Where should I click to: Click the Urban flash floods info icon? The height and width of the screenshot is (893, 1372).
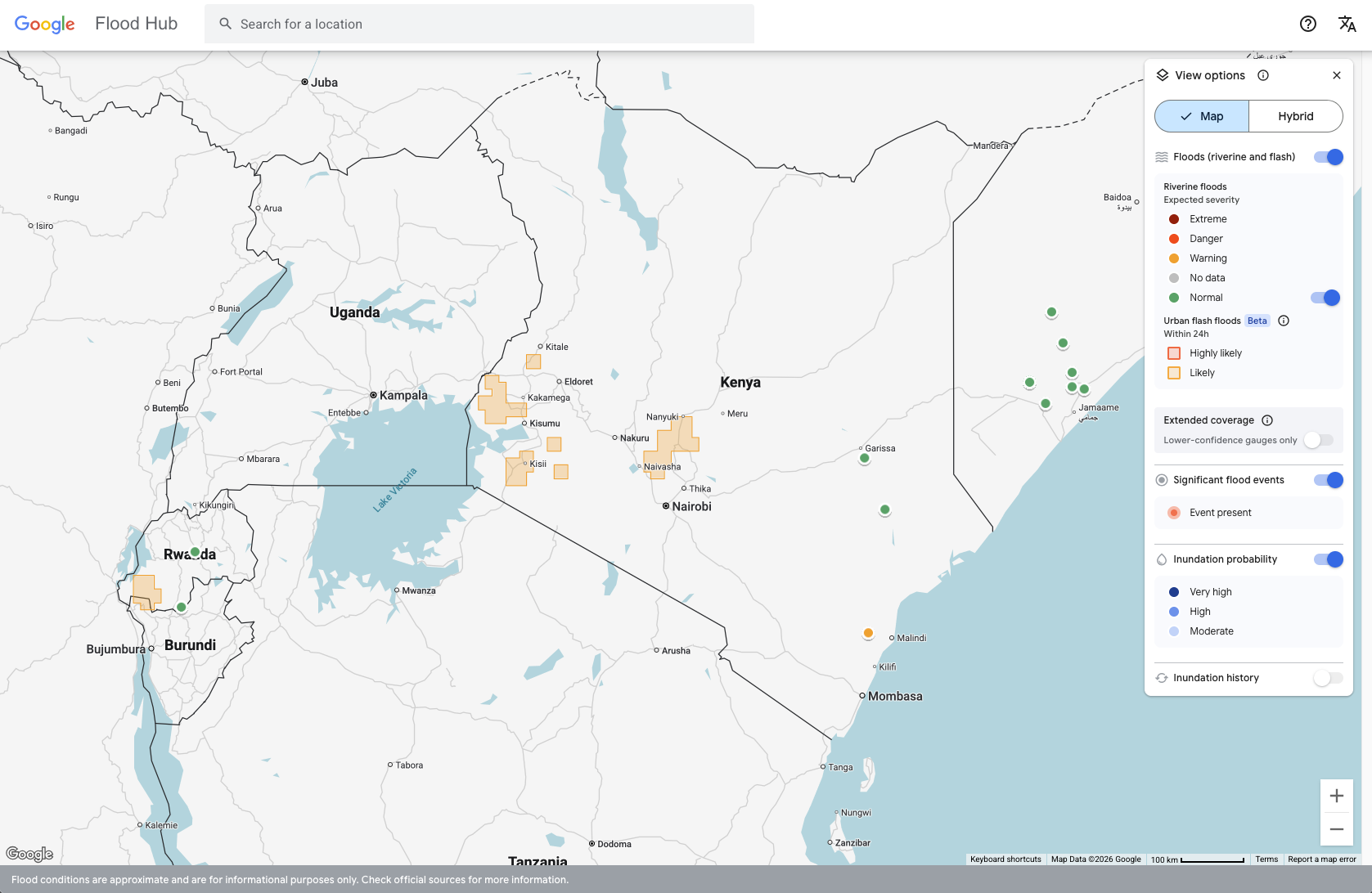click(1284, 321)
